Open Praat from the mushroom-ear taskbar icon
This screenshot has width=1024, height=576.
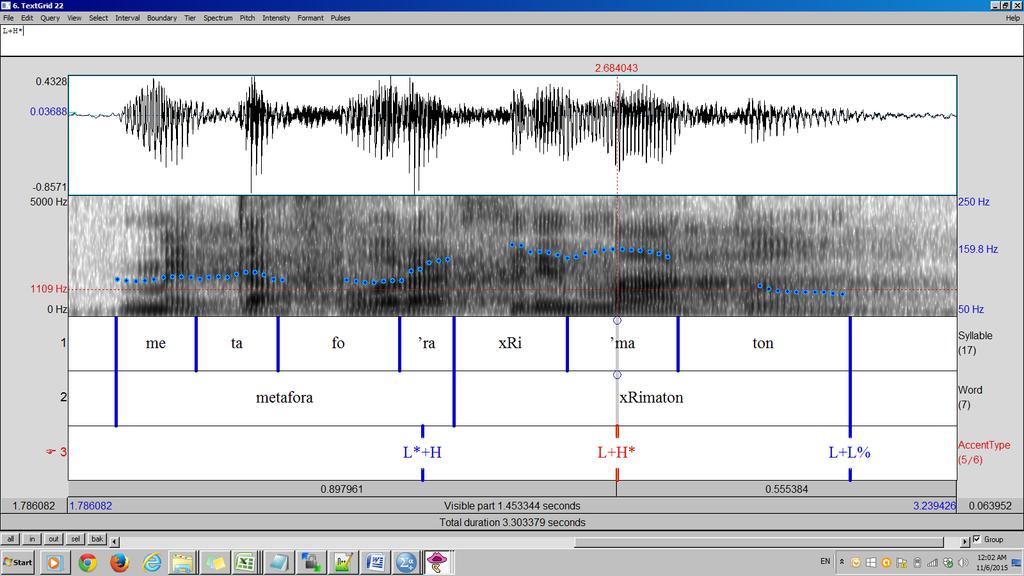point(437,562)
